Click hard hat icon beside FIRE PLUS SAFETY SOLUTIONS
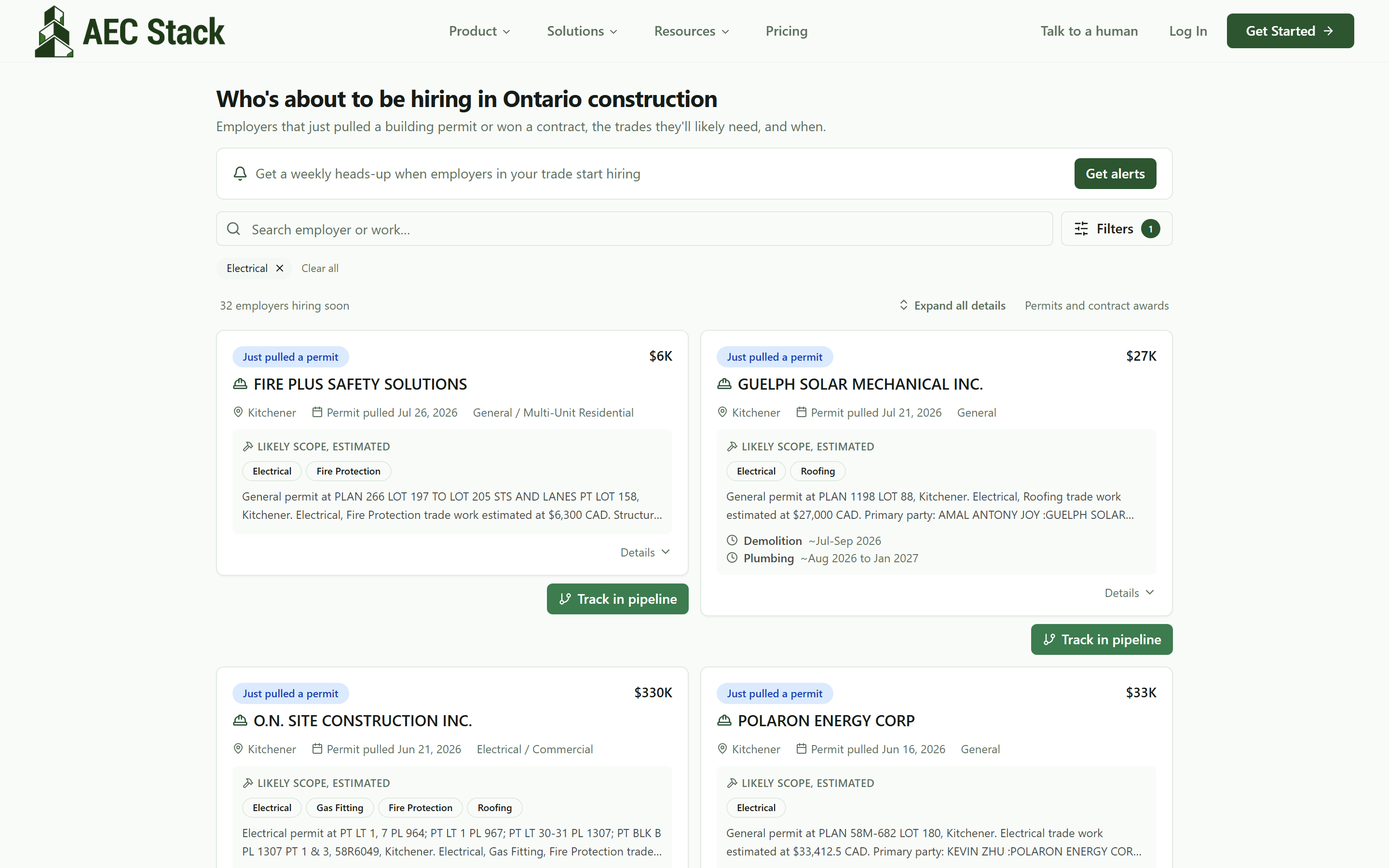The width and height of the screenshot is (1389, 868). coord(240,384)
